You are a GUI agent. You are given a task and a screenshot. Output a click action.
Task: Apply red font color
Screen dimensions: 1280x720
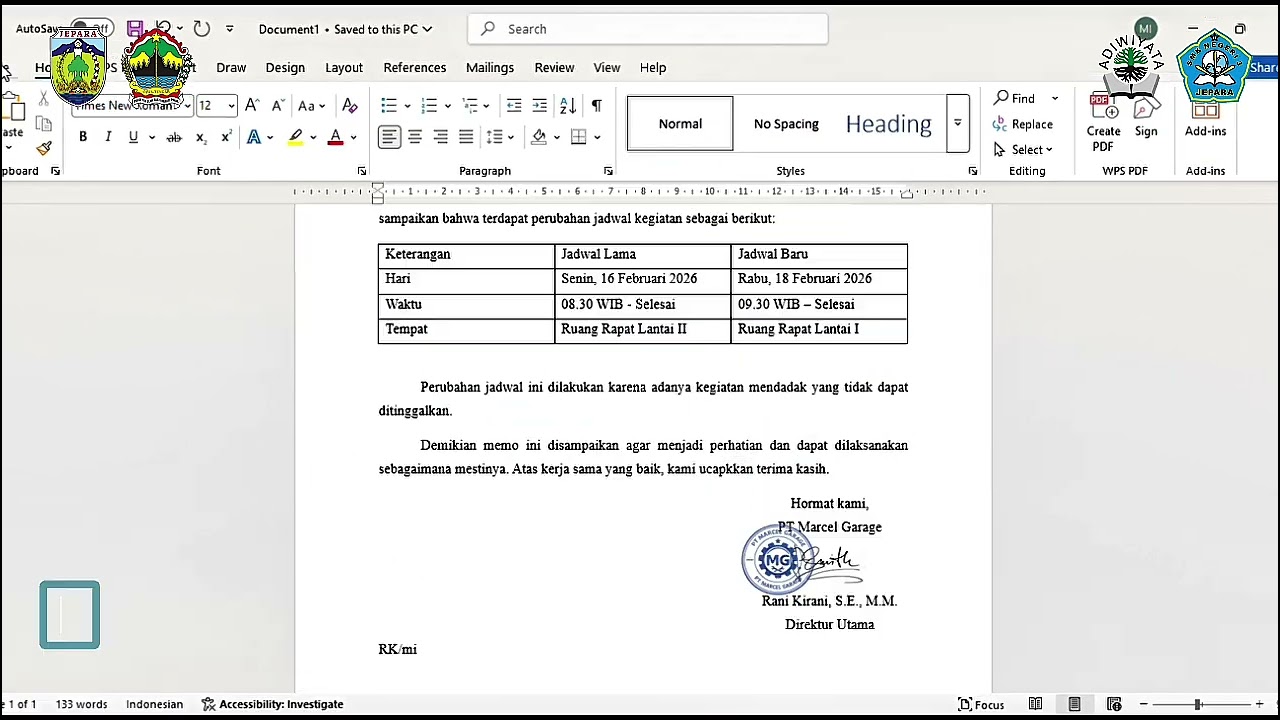[x=335, y=137]
